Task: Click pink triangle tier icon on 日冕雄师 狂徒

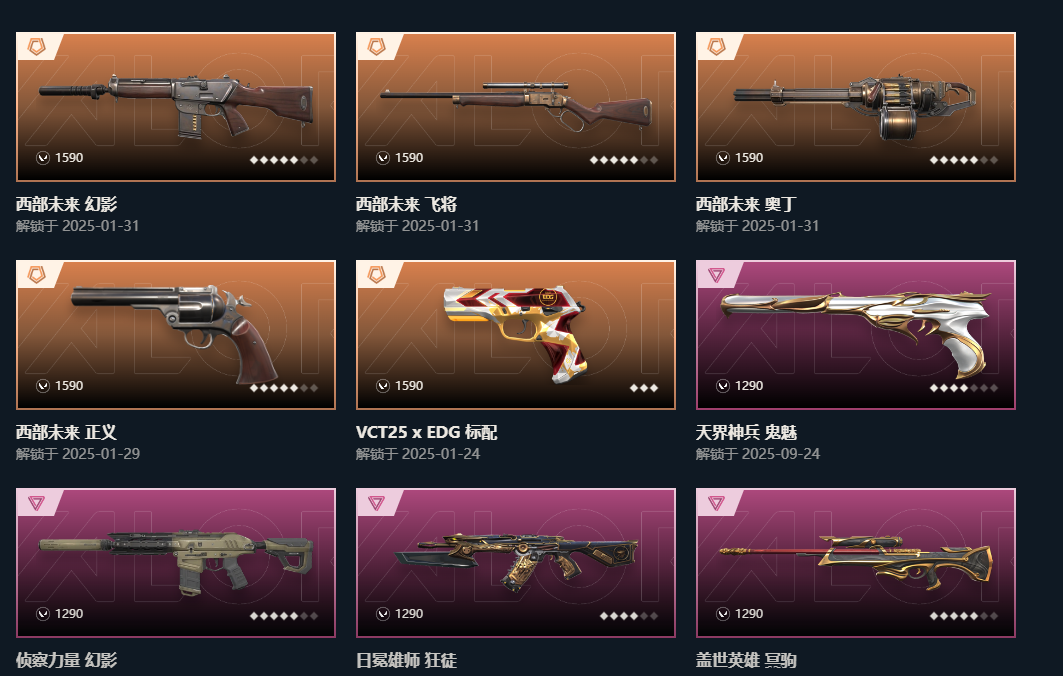Action: pos(376,502)
